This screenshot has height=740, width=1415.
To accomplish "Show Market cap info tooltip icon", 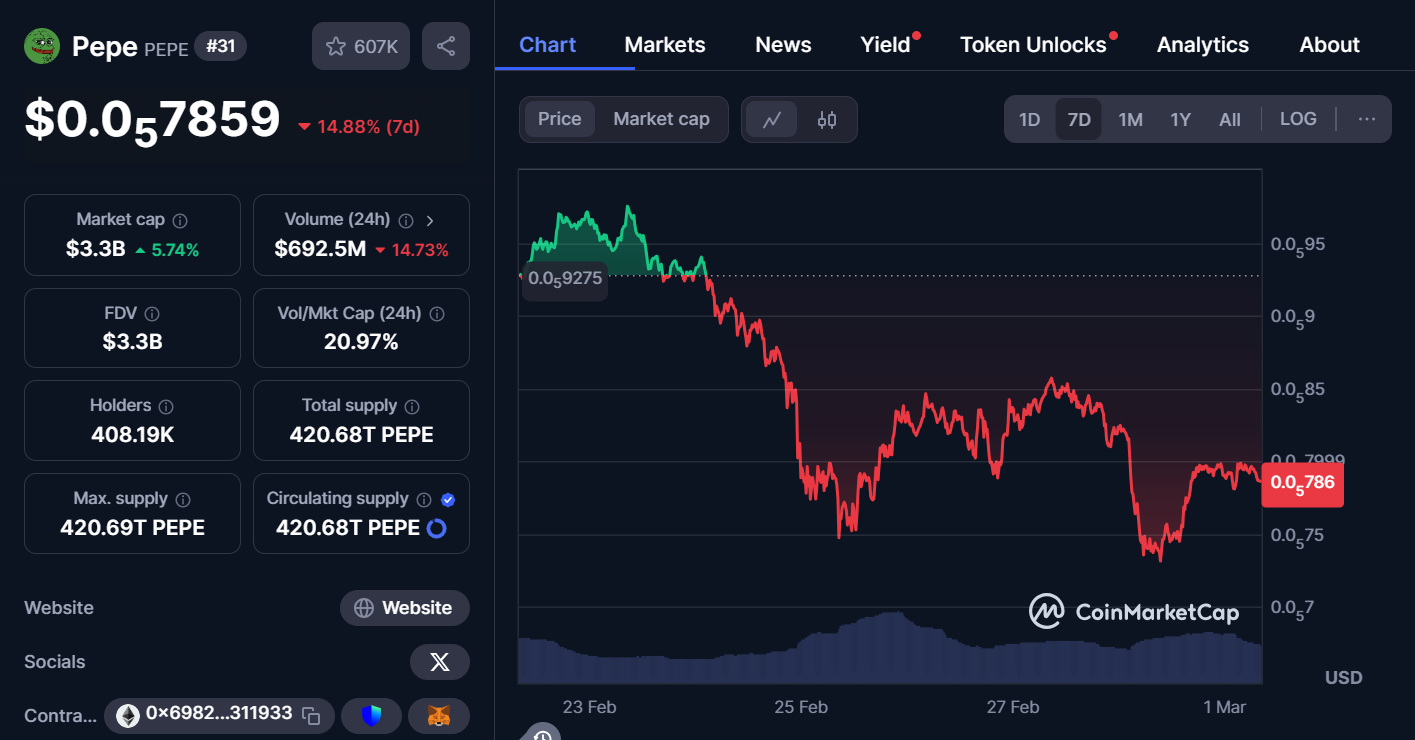I will (180, 220).
